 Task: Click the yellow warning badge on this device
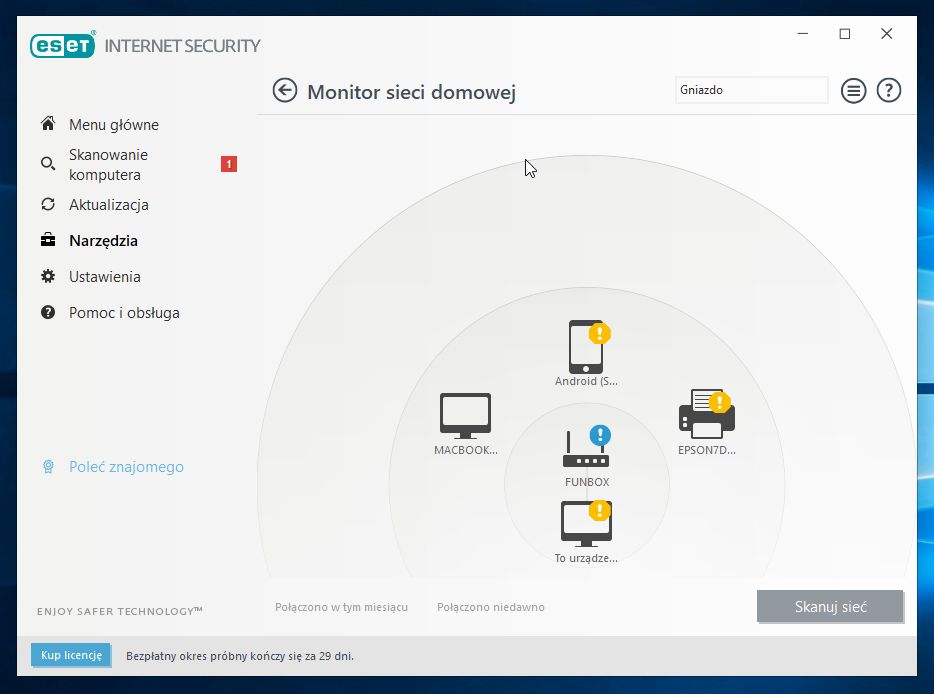point(599,511)
